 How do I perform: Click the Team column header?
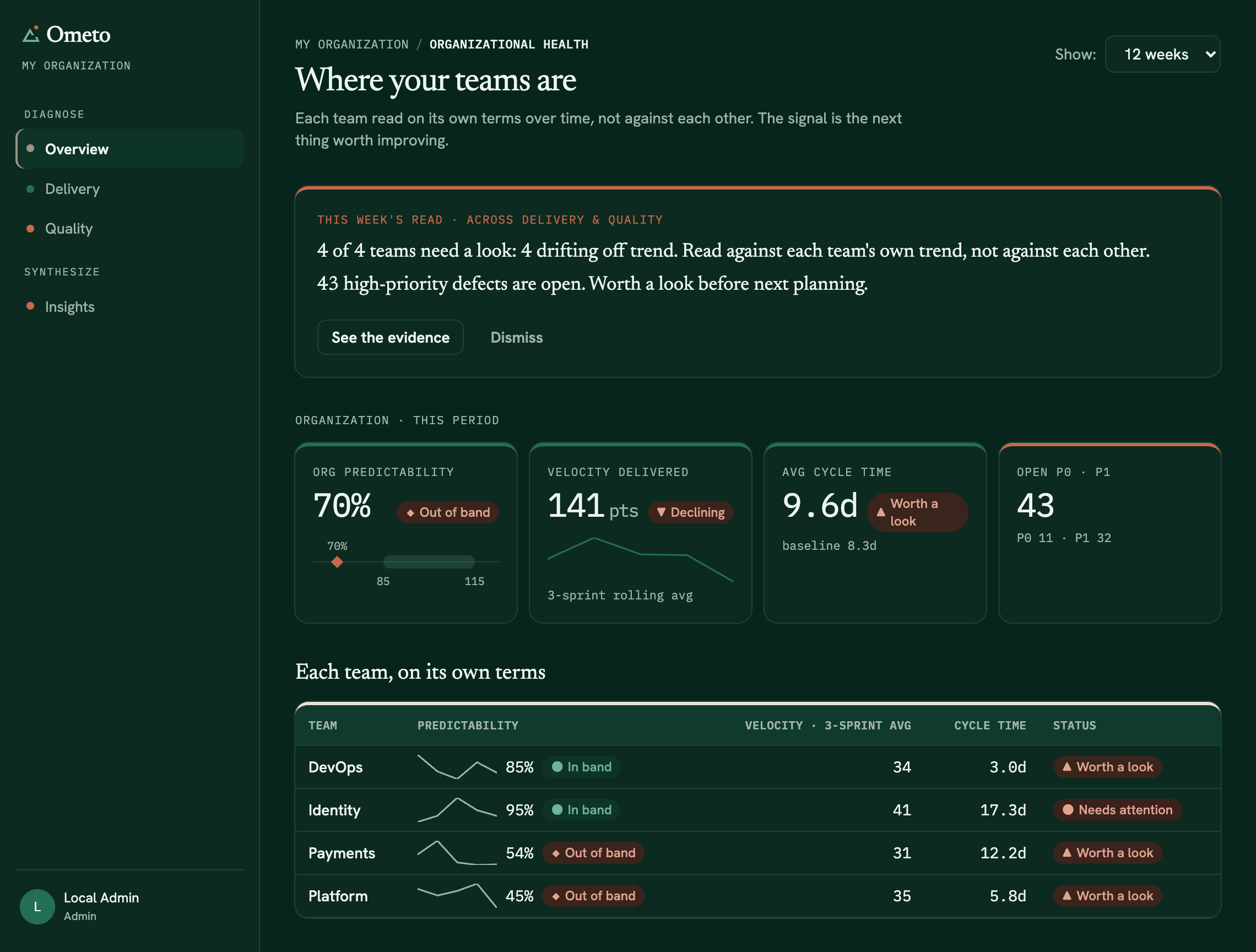coord(322,726)
